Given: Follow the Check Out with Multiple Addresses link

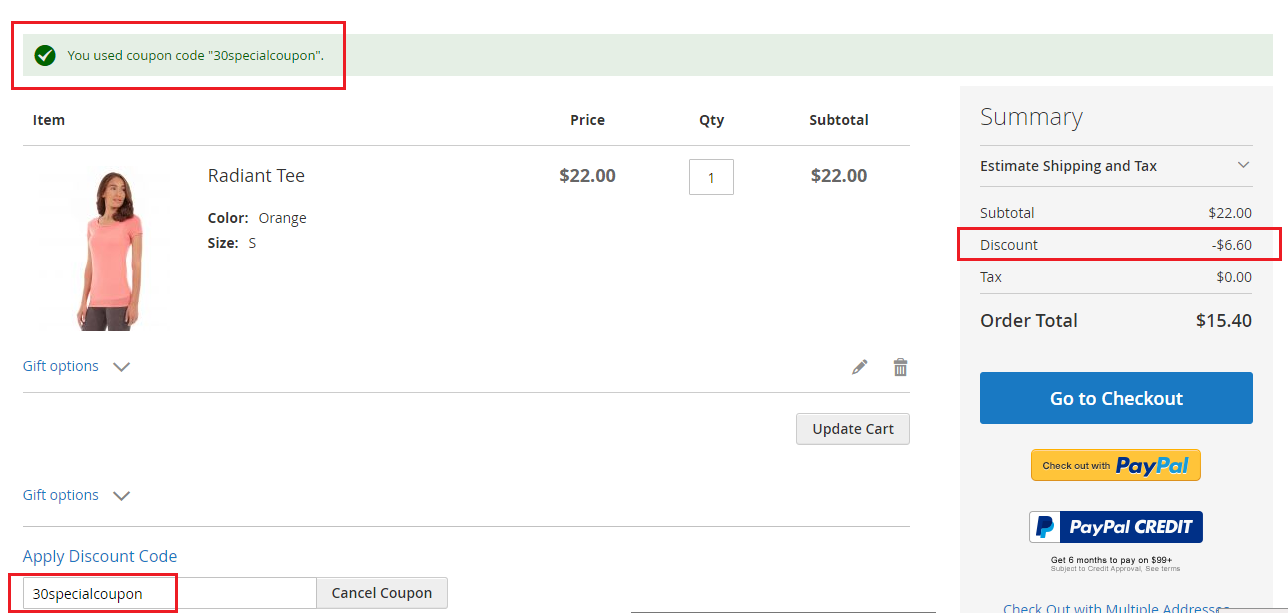Looking at the screenshot, I should point(1115,607).
